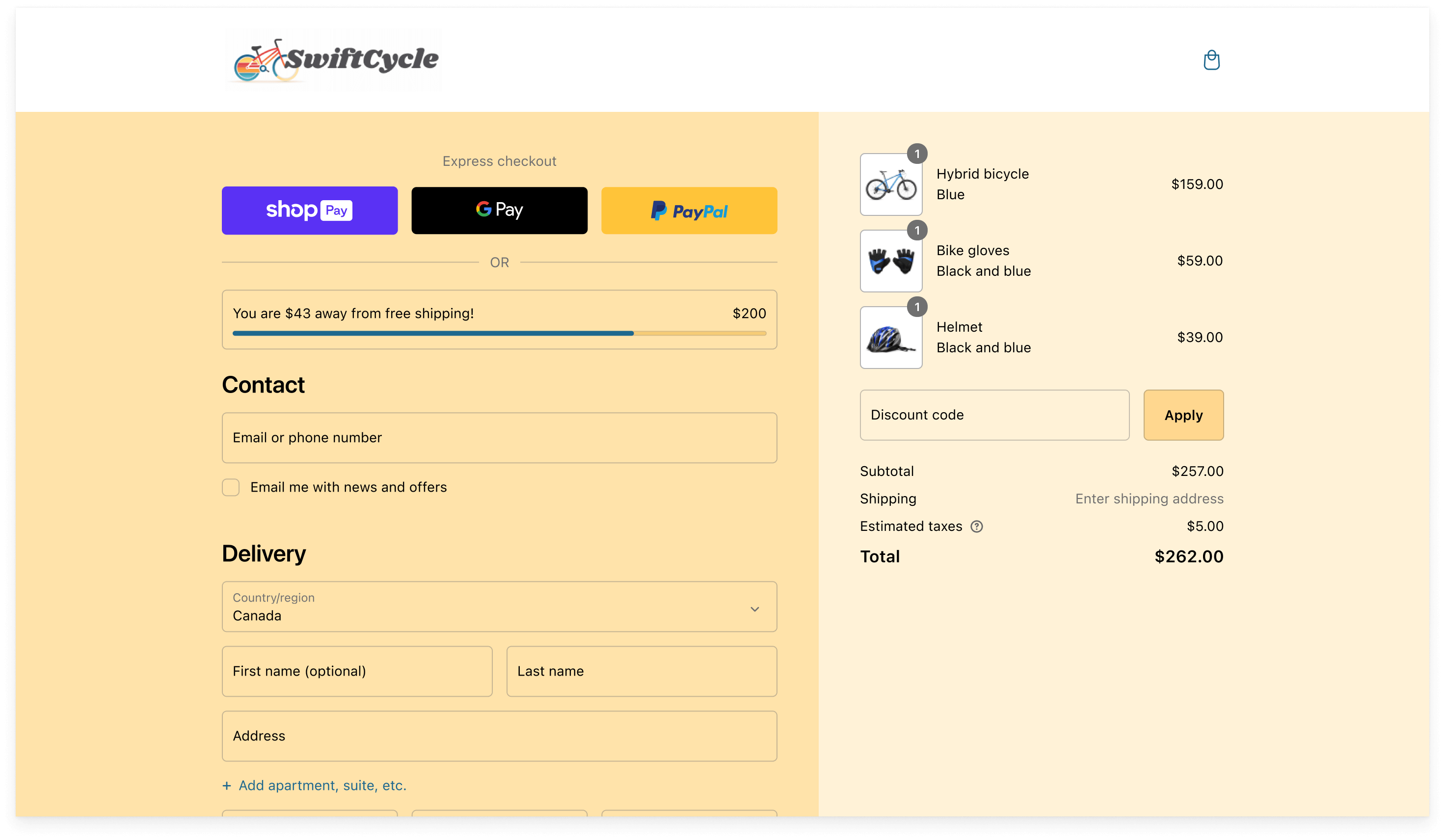The height and width of the screenshot is (840, 1445).
Task: Focus the Last name input
Action: pos(641,671)
